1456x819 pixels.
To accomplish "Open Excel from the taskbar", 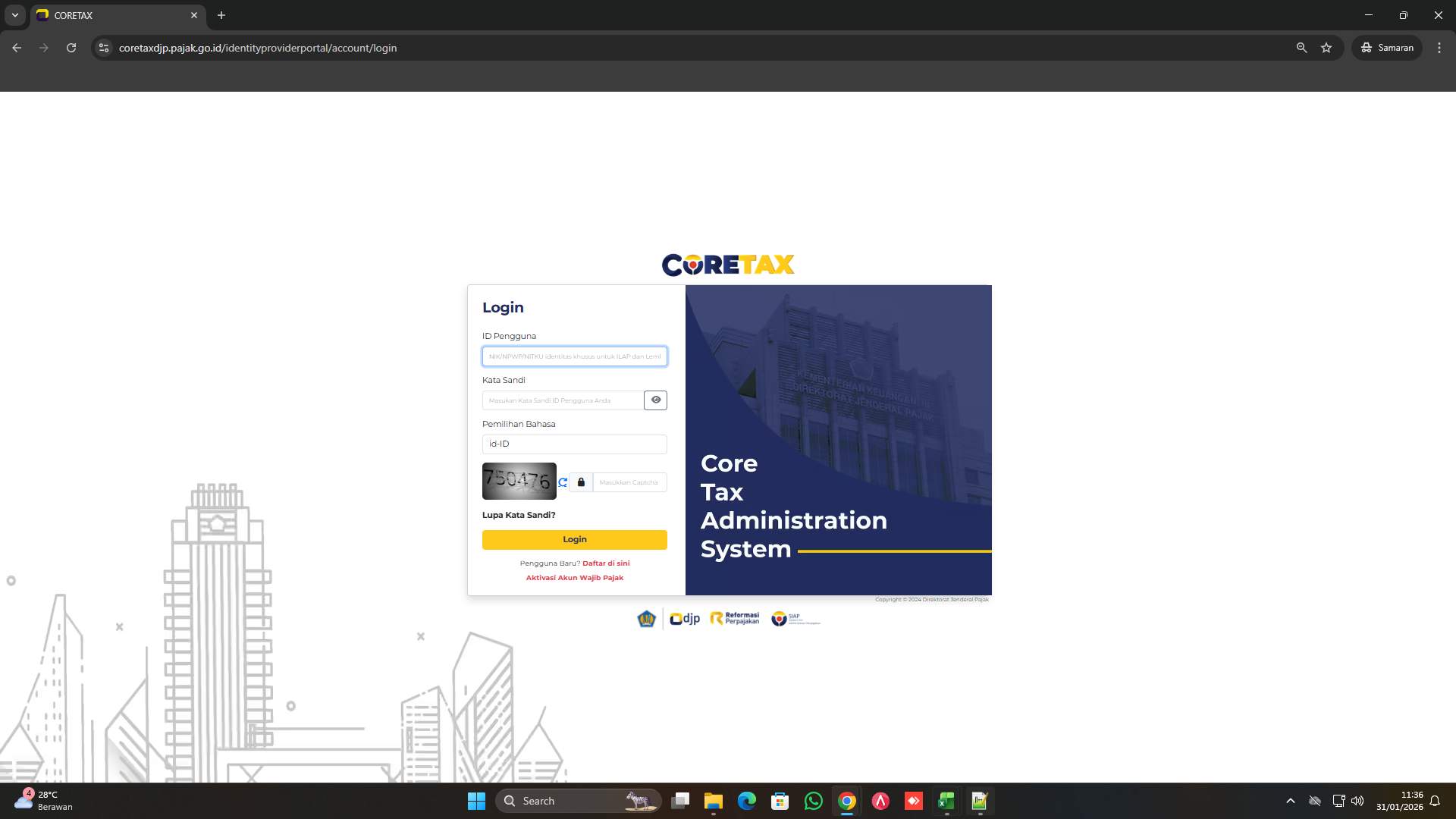I will click(946, 801).
